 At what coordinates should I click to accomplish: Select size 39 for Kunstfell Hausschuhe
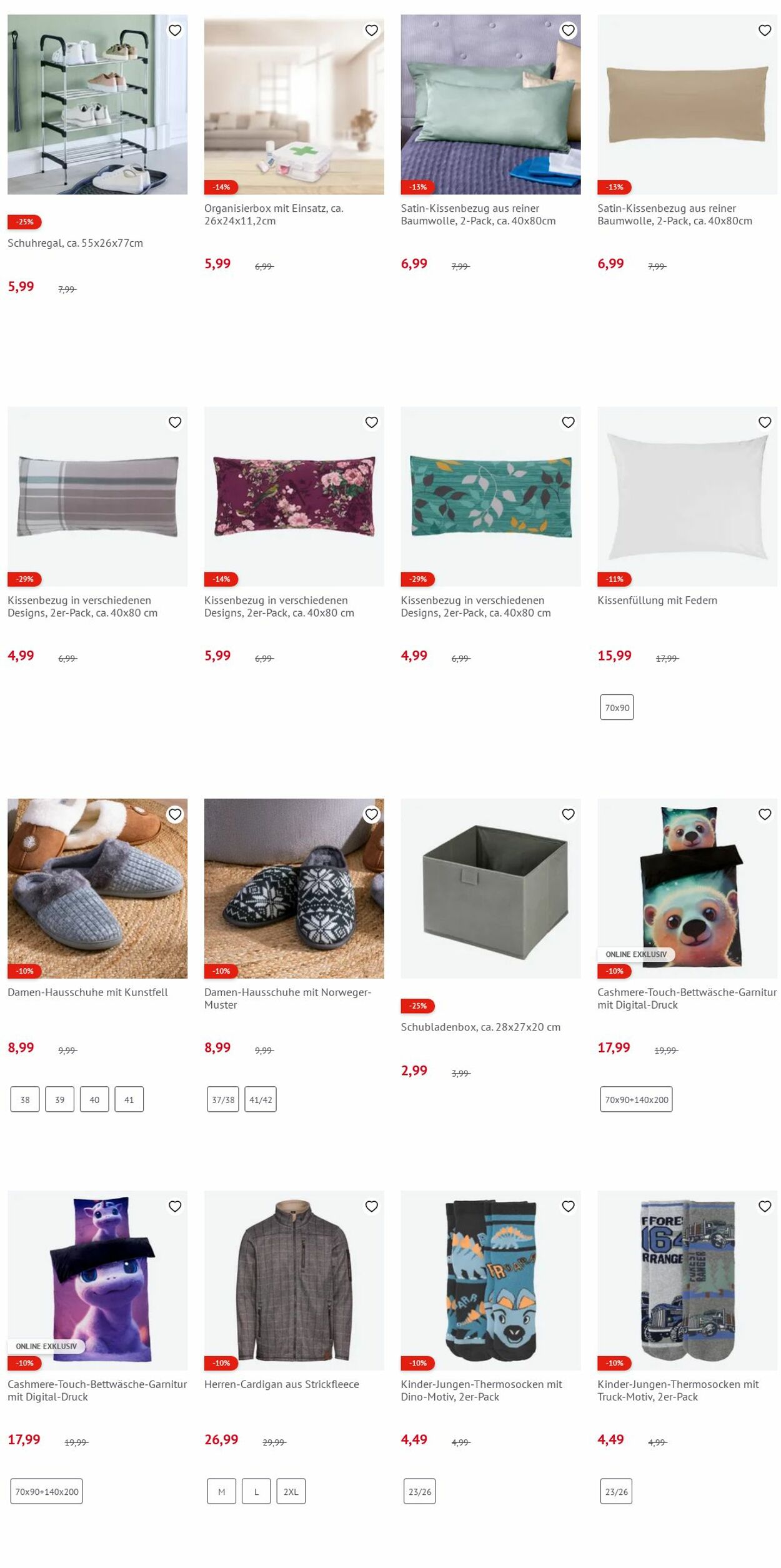click(x=60, y=1099)
